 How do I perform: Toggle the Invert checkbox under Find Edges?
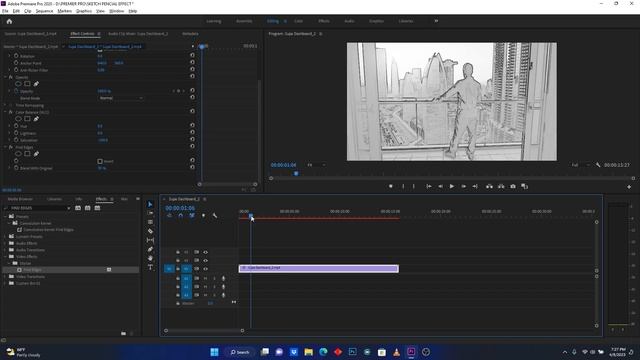[x=100, y=161]
